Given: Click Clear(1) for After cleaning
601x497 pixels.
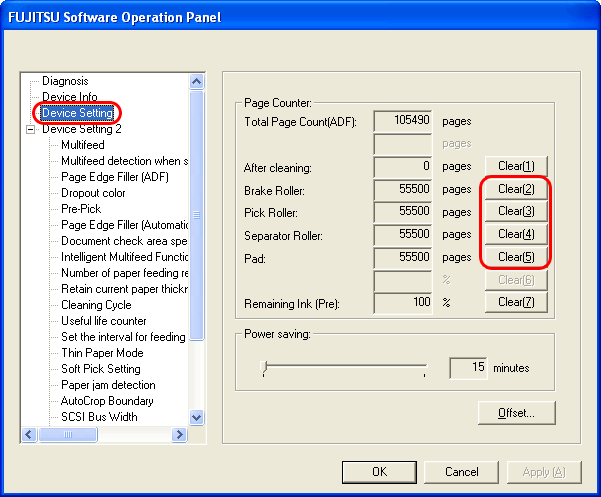Looking at the screenshot, I should pos(516,166).
